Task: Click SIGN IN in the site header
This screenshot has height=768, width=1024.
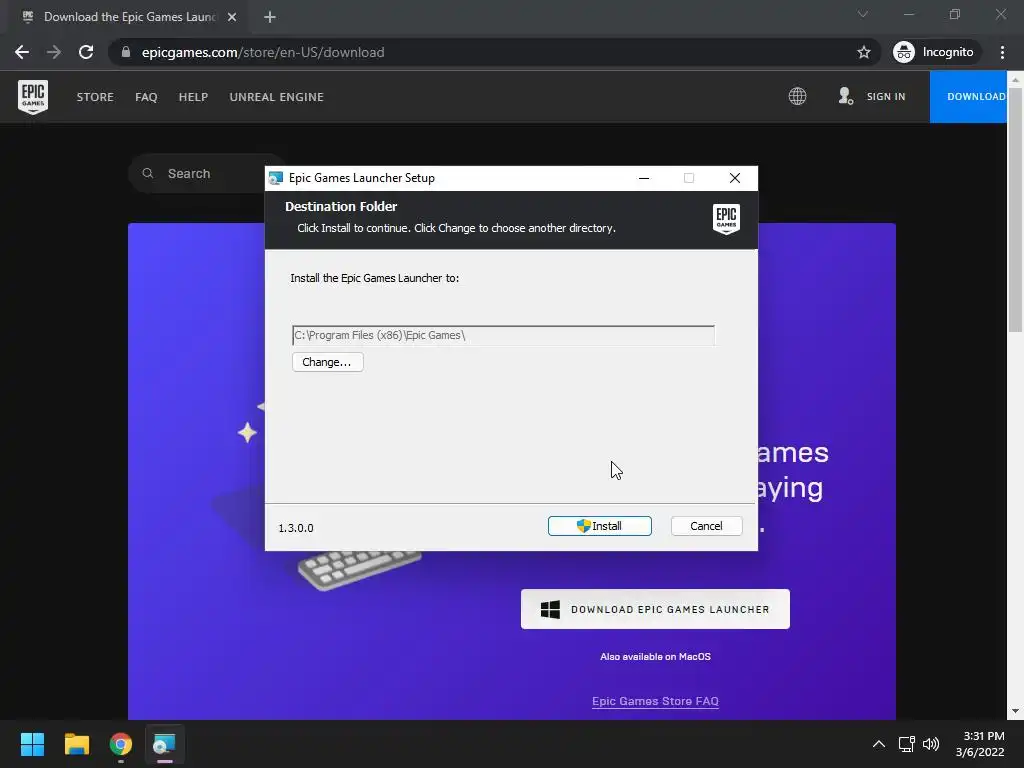Action: (x=886, y=97)
